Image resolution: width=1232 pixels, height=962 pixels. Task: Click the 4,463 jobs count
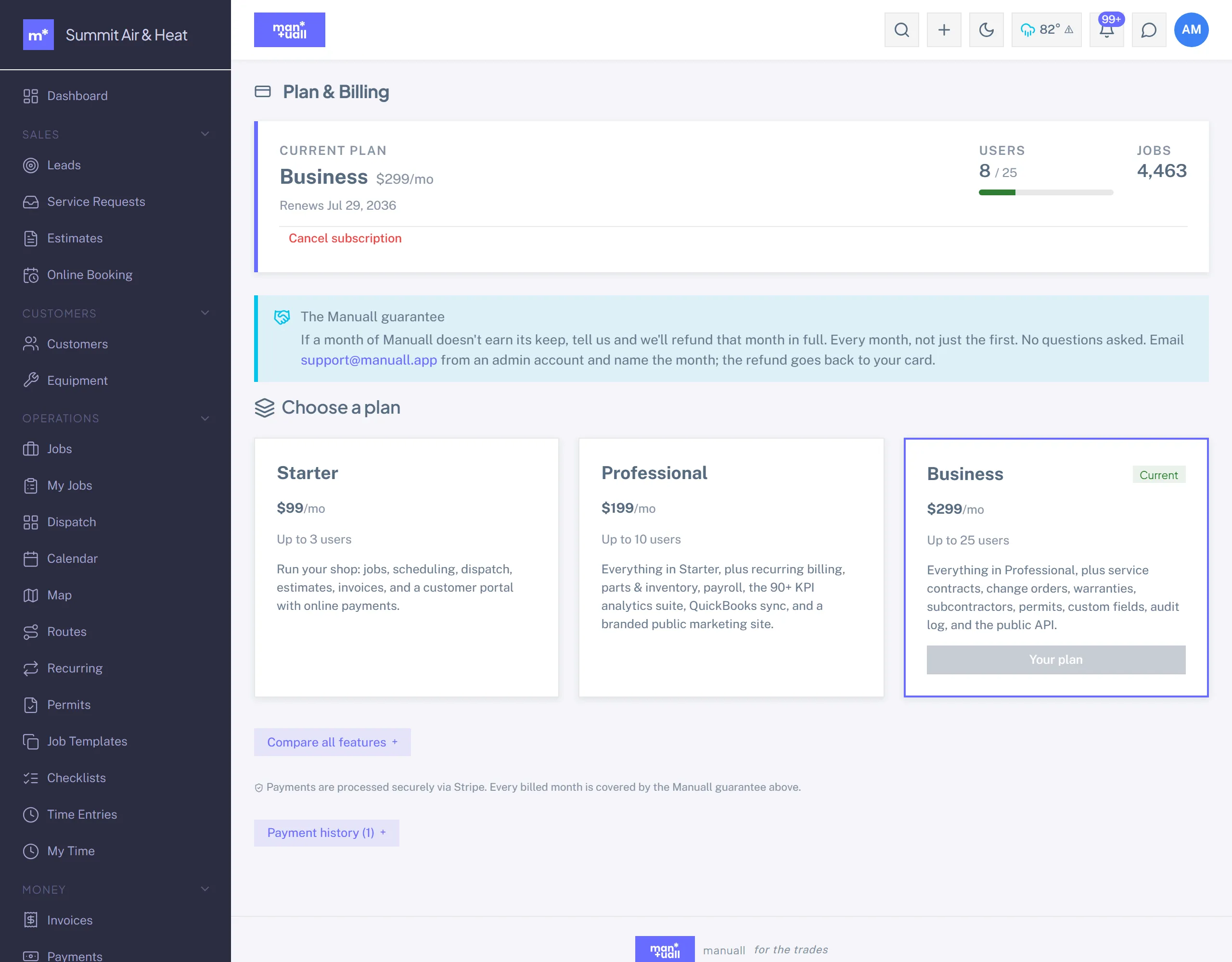1162,171
